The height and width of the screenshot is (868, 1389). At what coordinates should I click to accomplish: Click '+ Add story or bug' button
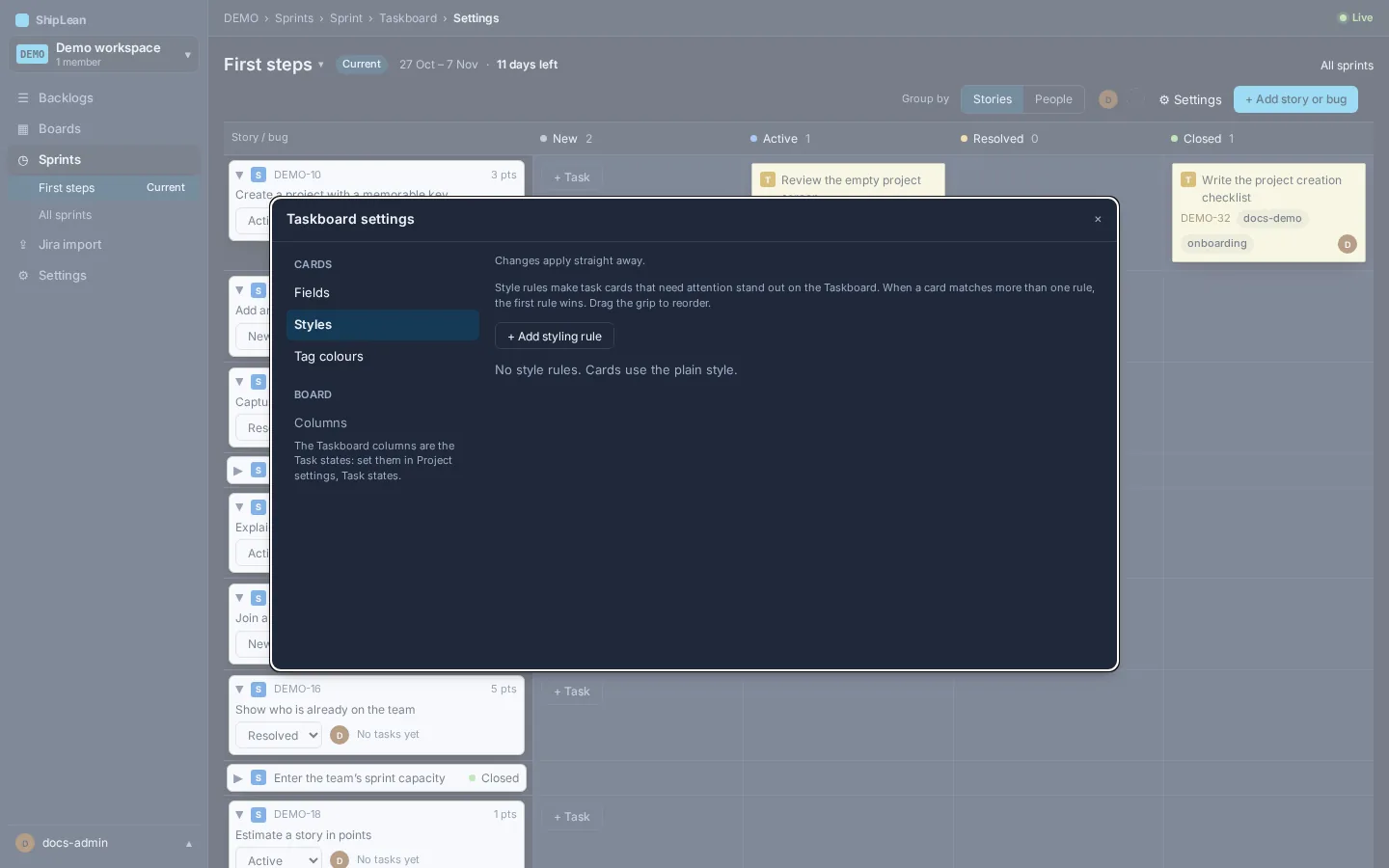tap(1295, 99)
